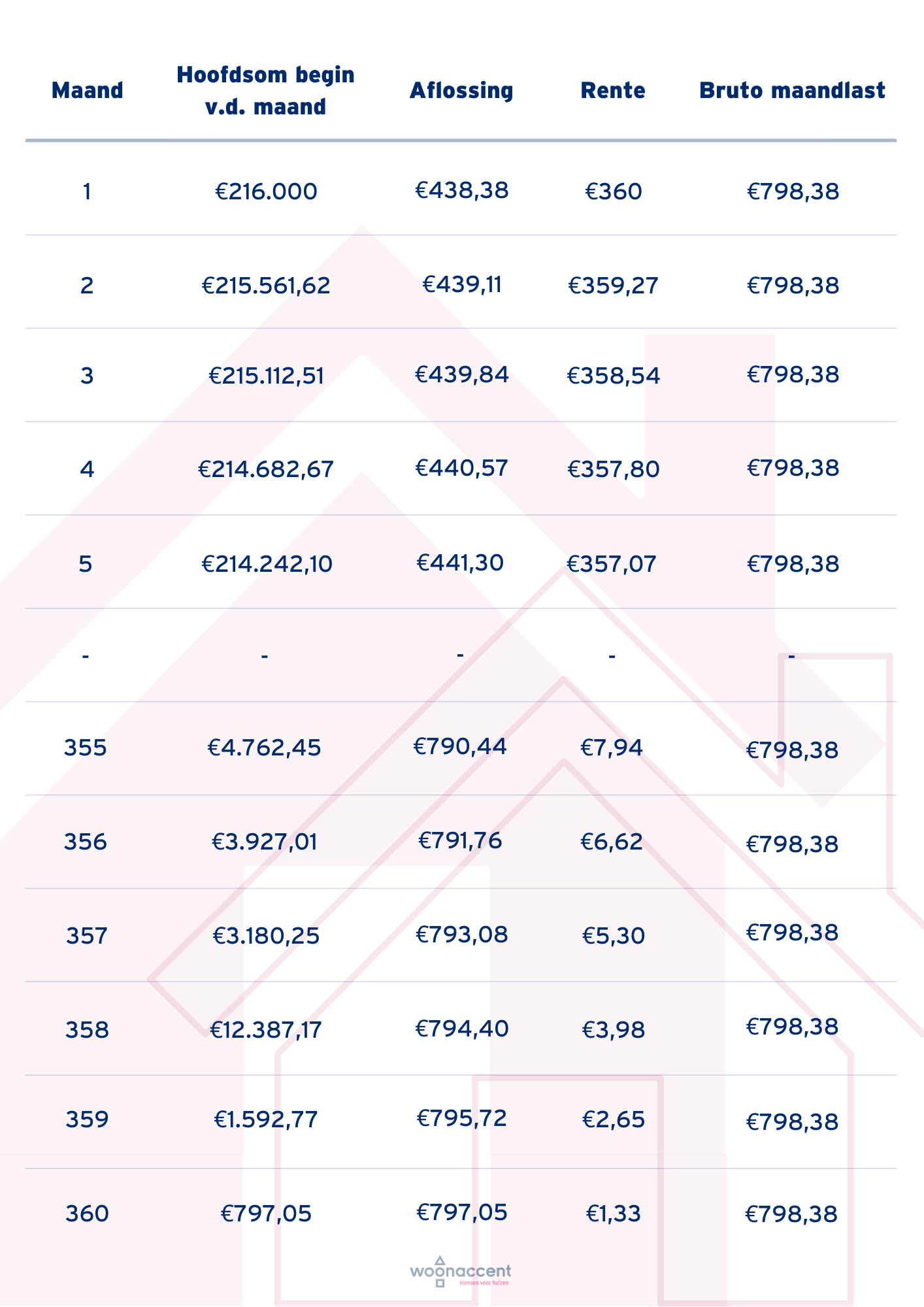Image resolution: width=924 pixels, height=1307 pixels.
Task: Click the €12.387,17 cell in row 358
Action: (266, 1030)
